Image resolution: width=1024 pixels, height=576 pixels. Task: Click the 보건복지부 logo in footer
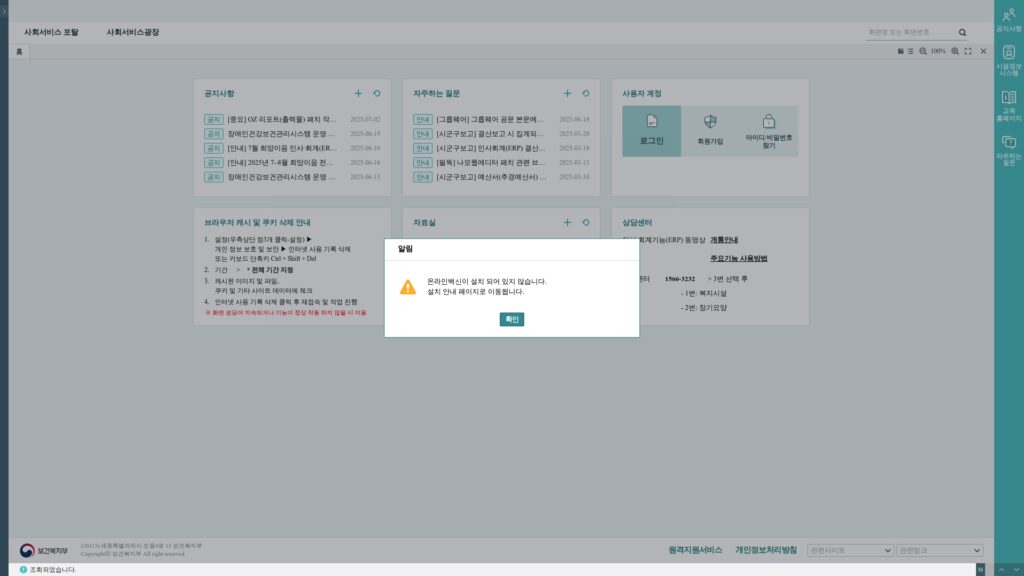[x=44, y=551]
